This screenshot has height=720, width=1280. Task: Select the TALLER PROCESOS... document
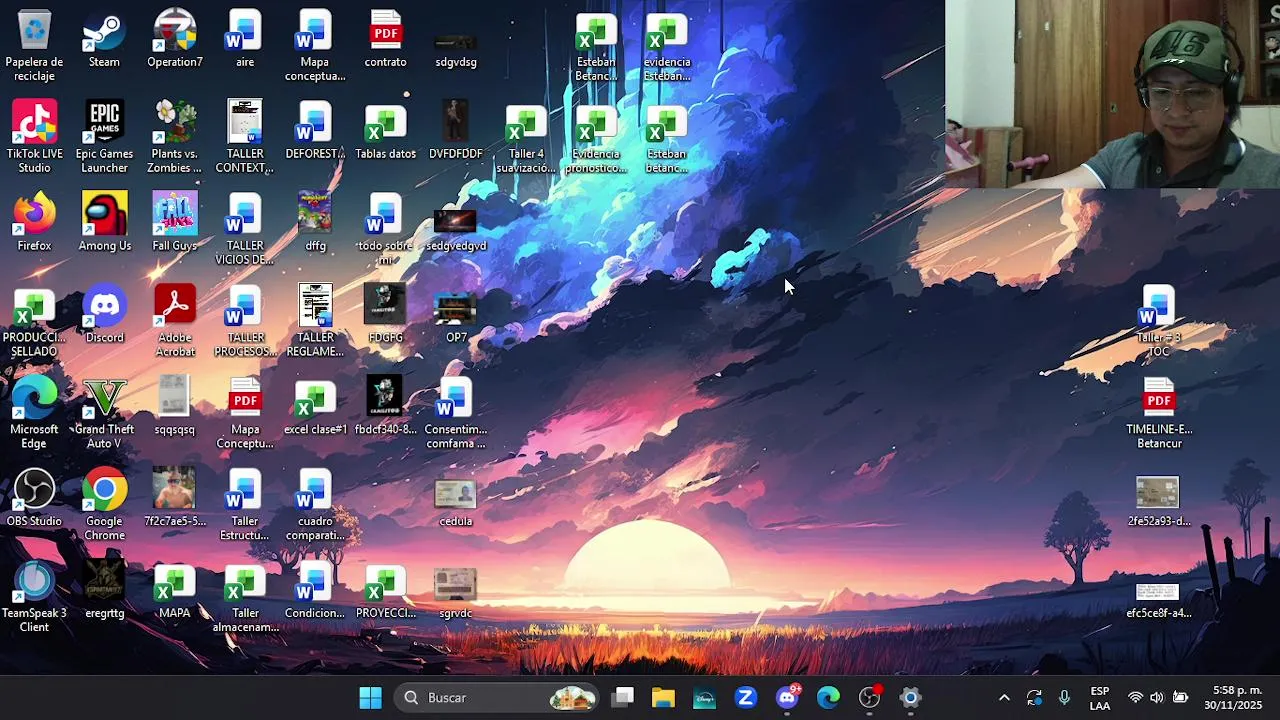pos(245,321)
